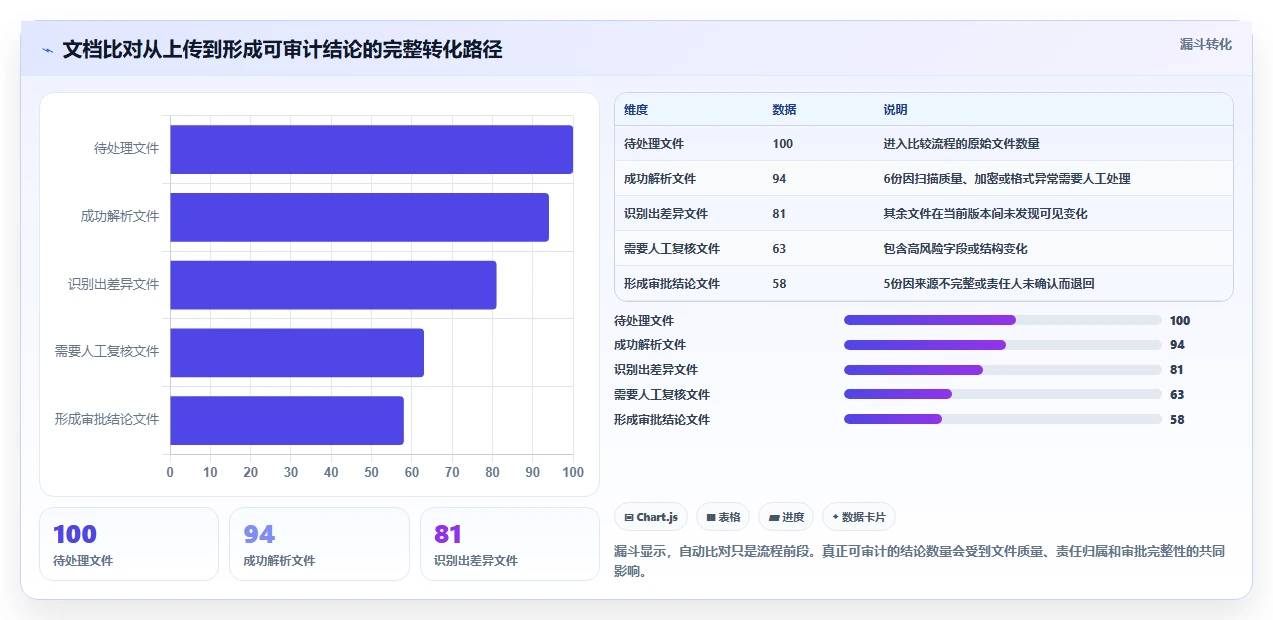Click the 需要人工复核文件 chart axis label
The height and width of the screenshot is (620, 1273).
click(107, 352)
